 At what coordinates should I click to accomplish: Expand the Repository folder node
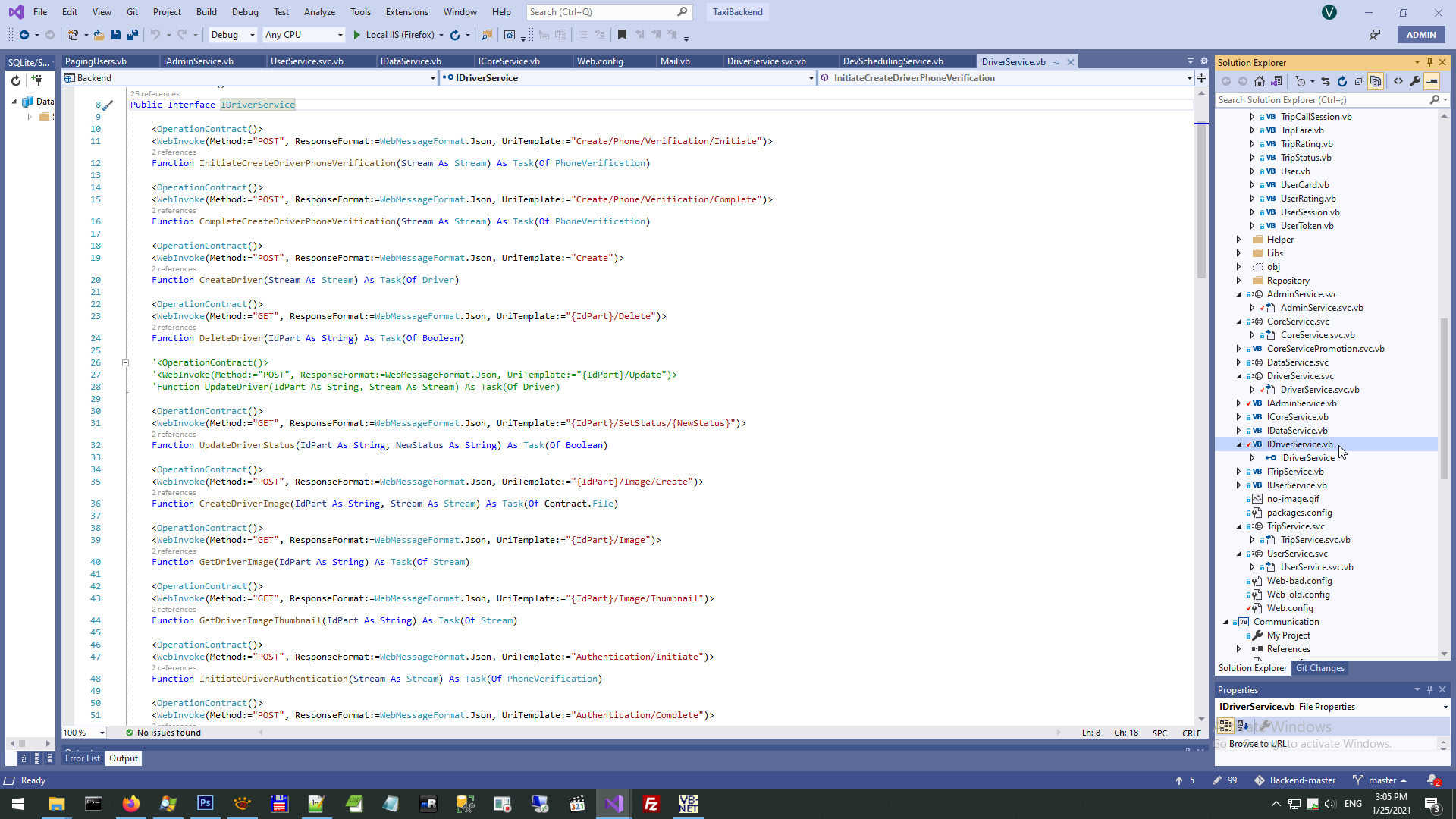[1239, 281]
